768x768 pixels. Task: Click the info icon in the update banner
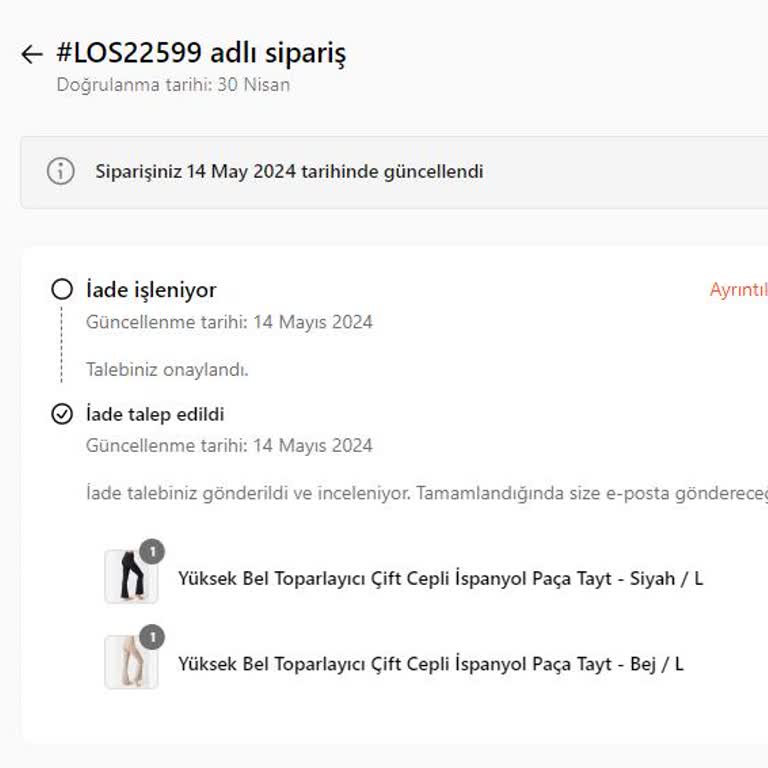coord(61,171)
